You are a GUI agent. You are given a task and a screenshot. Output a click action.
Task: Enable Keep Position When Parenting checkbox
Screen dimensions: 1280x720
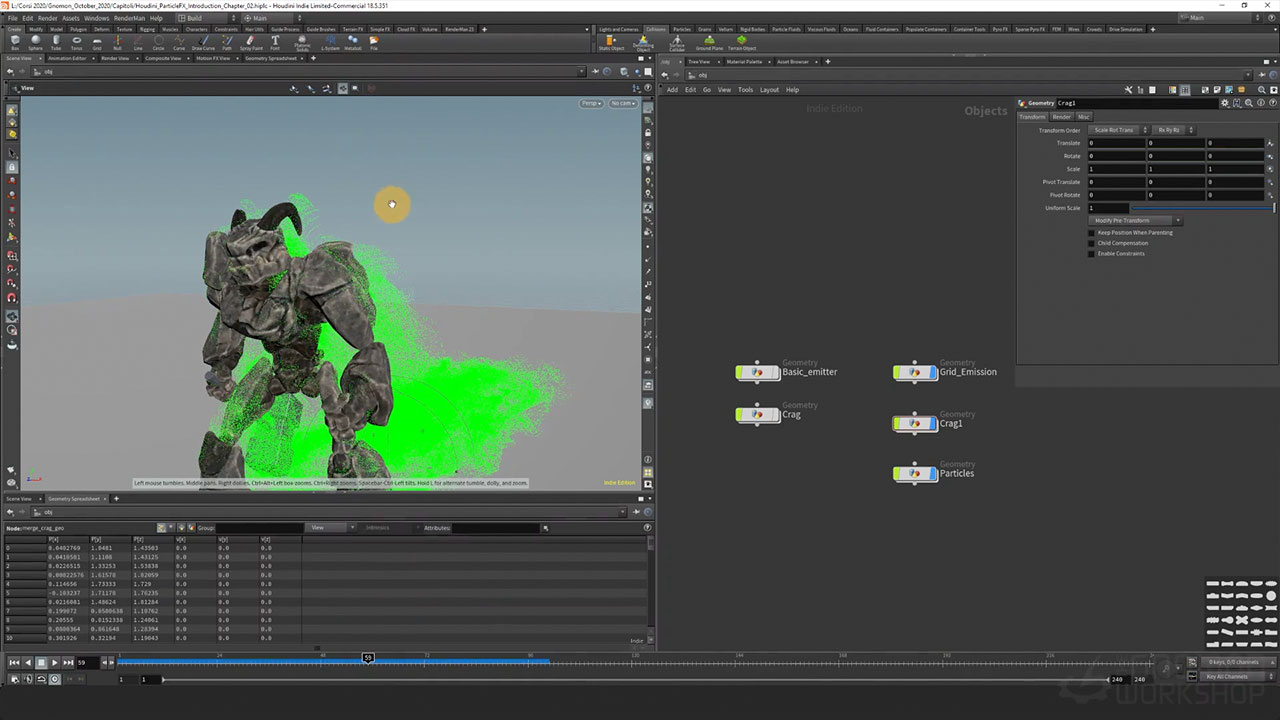point(1091,232)
